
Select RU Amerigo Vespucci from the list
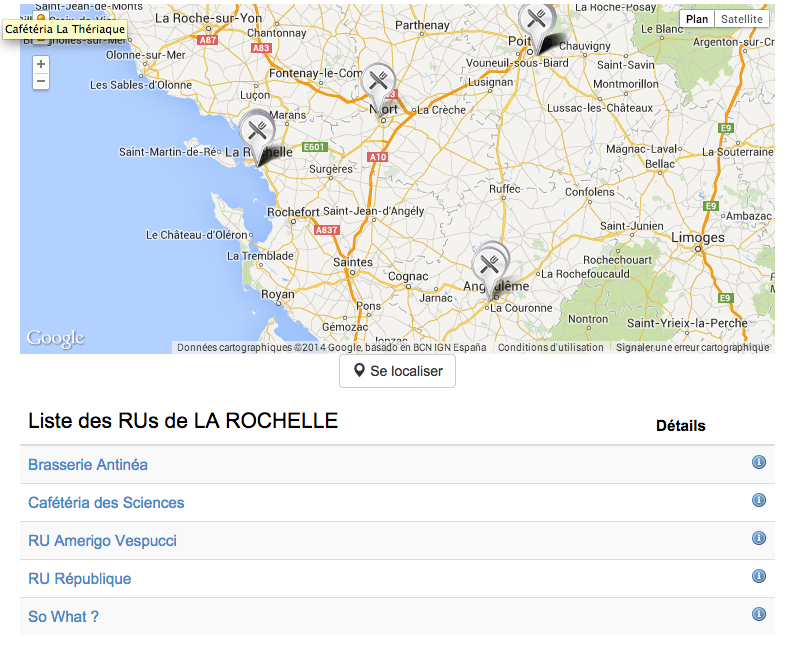102,541
